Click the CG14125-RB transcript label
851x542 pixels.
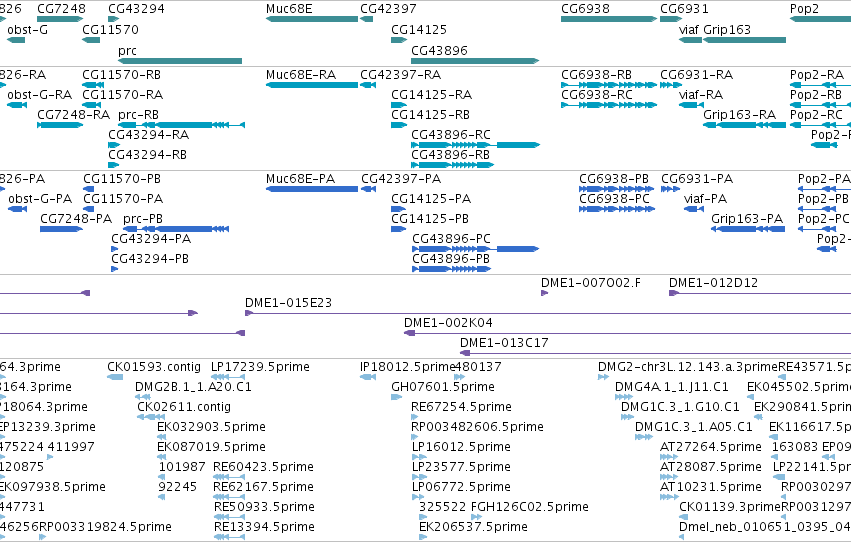[430, 114]
